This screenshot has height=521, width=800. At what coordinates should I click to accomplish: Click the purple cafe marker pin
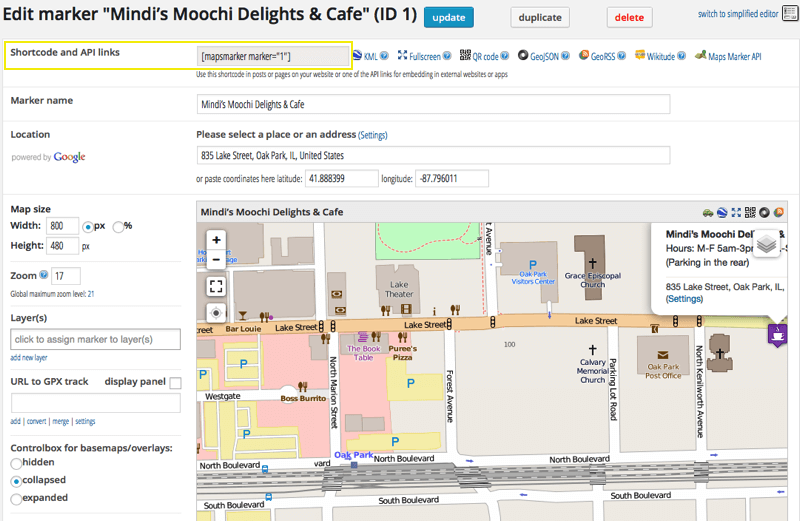(777, 336)
